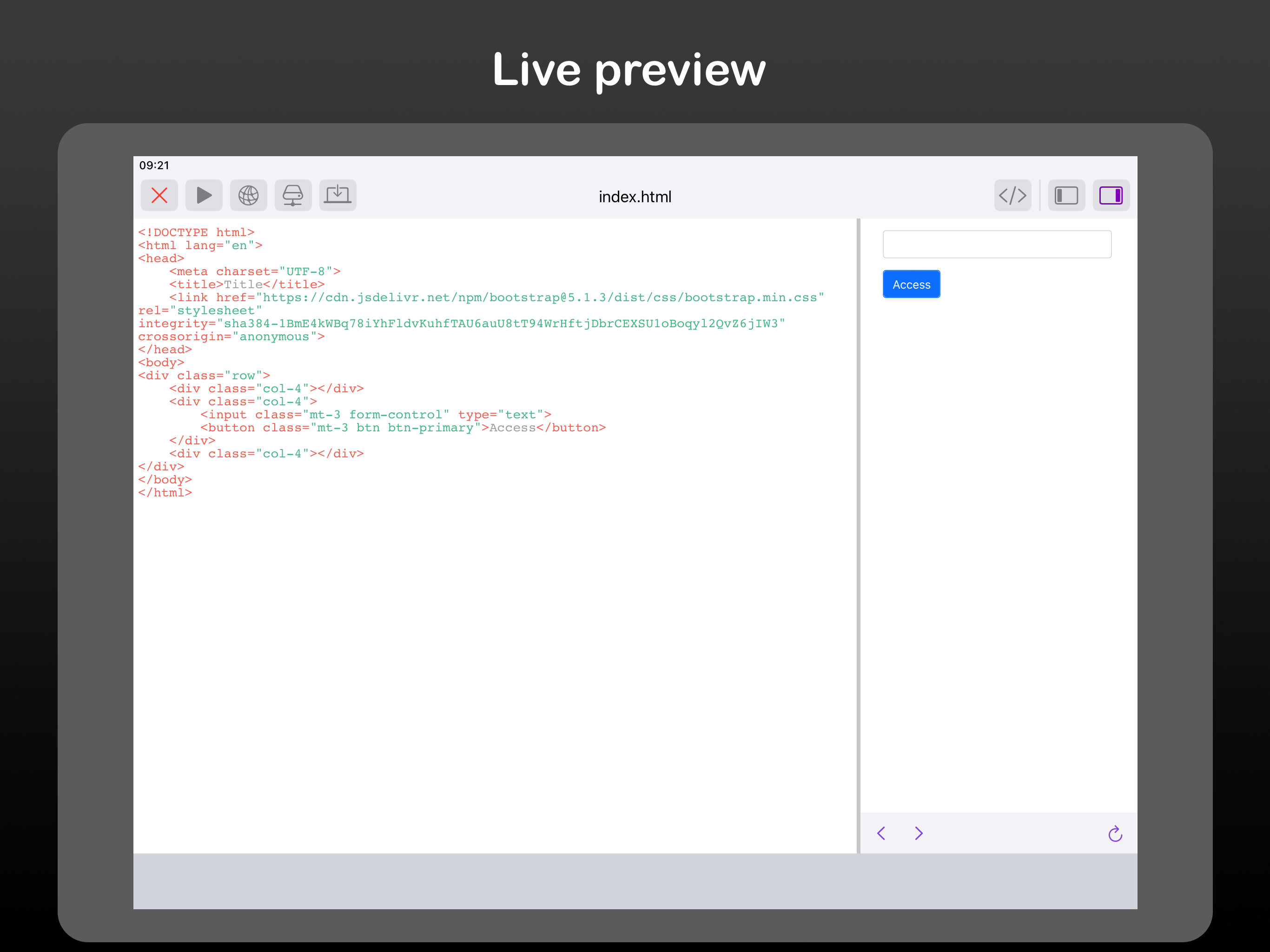
Task: Focus the preview text input field
Action: click(x=997, y=245)
